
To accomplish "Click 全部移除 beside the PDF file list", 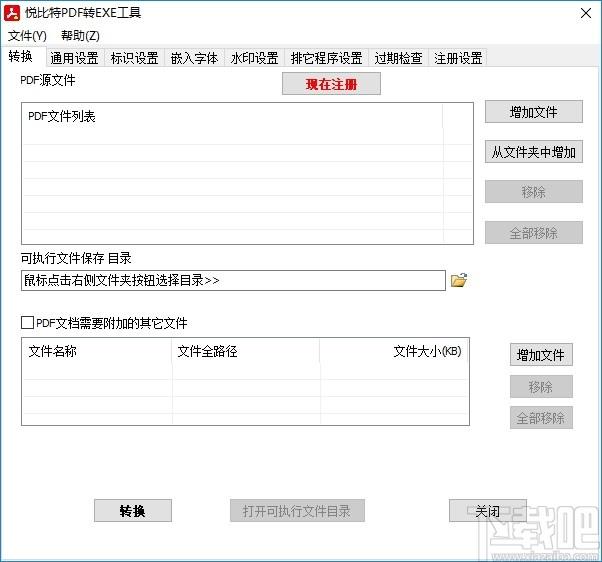I will click(x=534, y=232).
